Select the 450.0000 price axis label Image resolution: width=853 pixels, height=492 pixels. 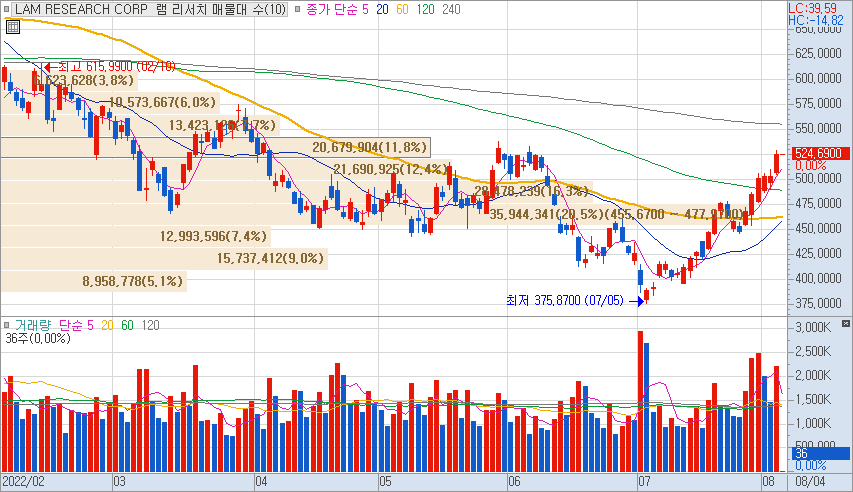coord(818,229)
